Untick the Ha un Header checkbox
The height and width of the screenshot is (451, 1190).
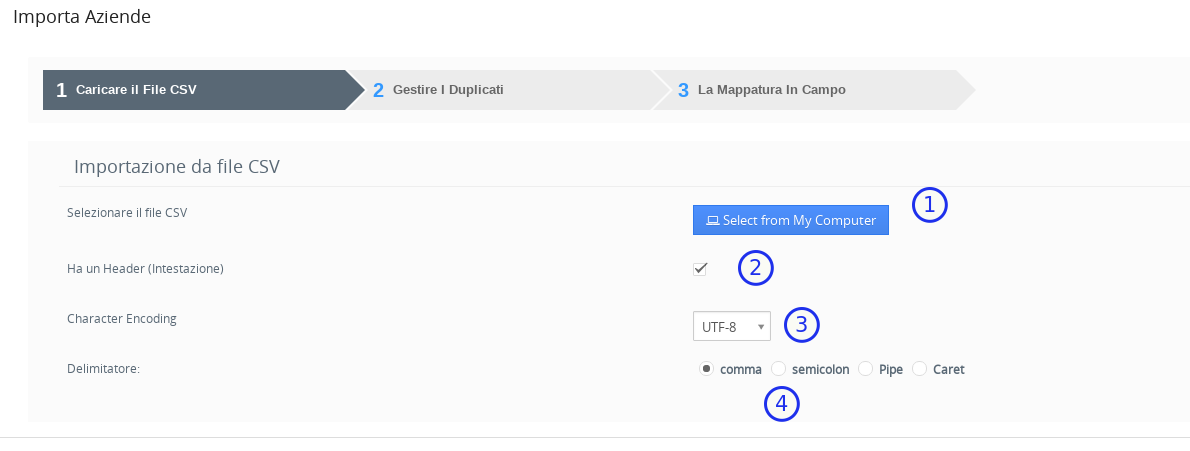[700, 269]
